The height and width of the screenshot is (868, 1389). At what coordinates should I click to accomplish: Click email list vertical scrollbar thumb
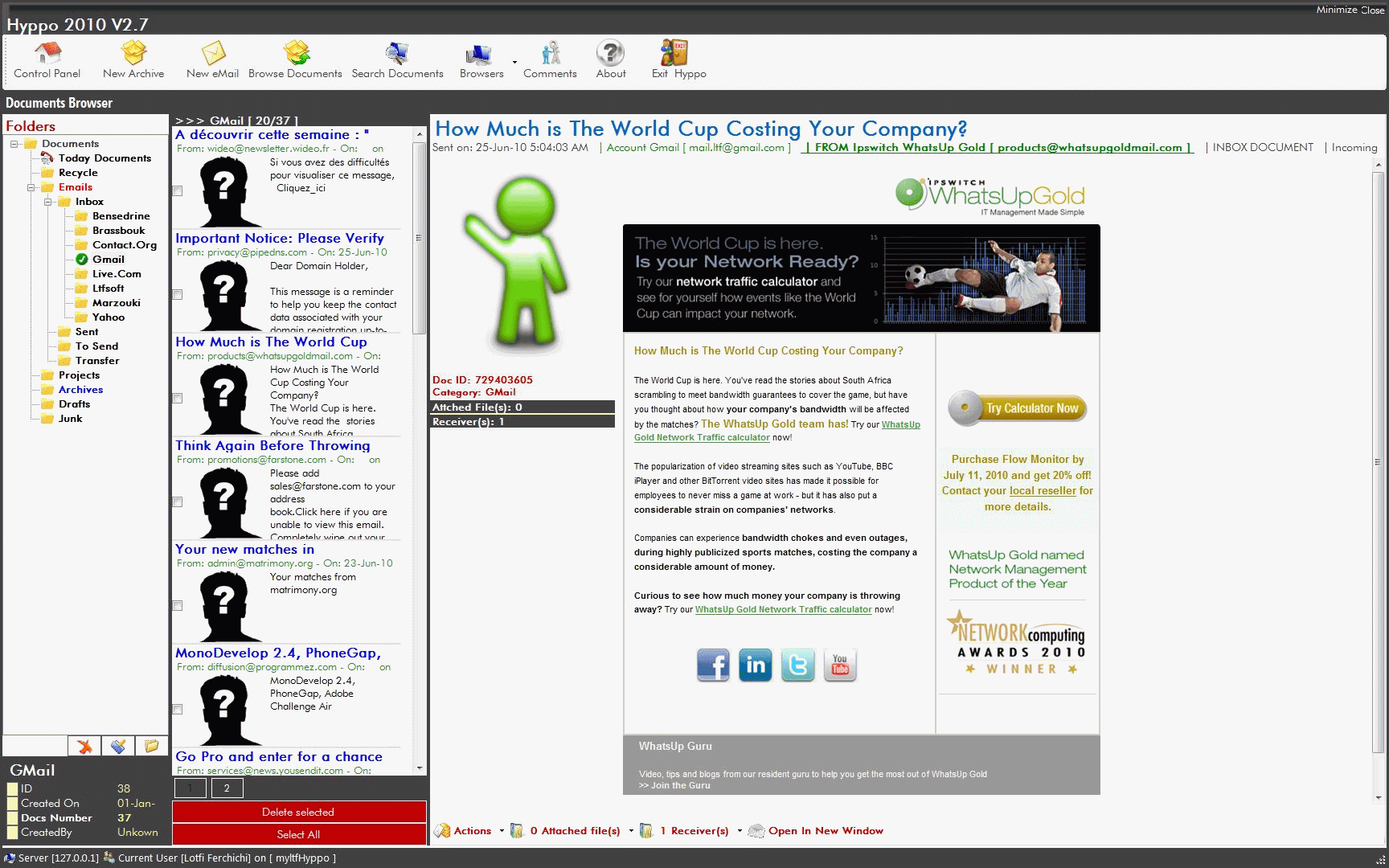[x=419, y=237]
